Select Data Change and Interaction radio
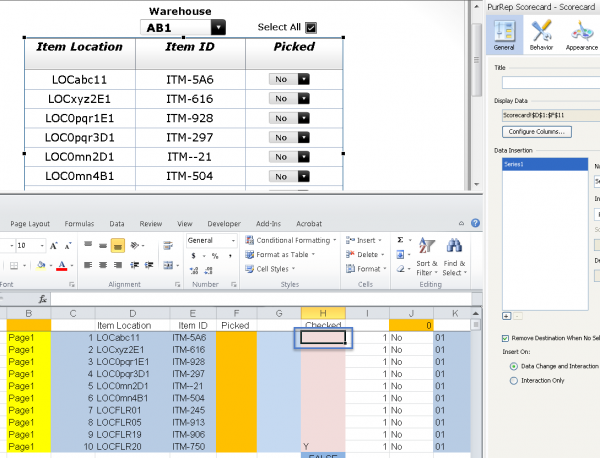600x458 pixels. (x=514, y=366)
